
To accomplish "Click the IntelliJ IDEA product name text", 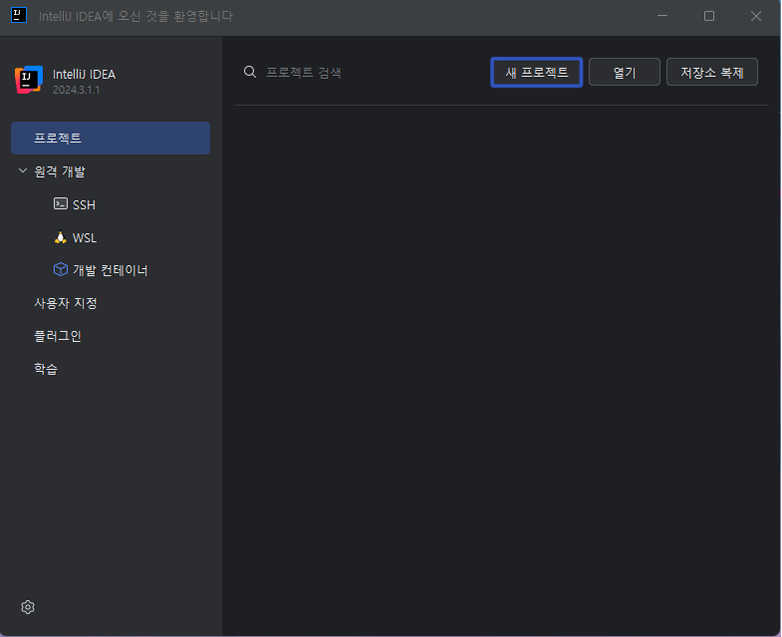I will pyautogui.click(x=84, y=74).
